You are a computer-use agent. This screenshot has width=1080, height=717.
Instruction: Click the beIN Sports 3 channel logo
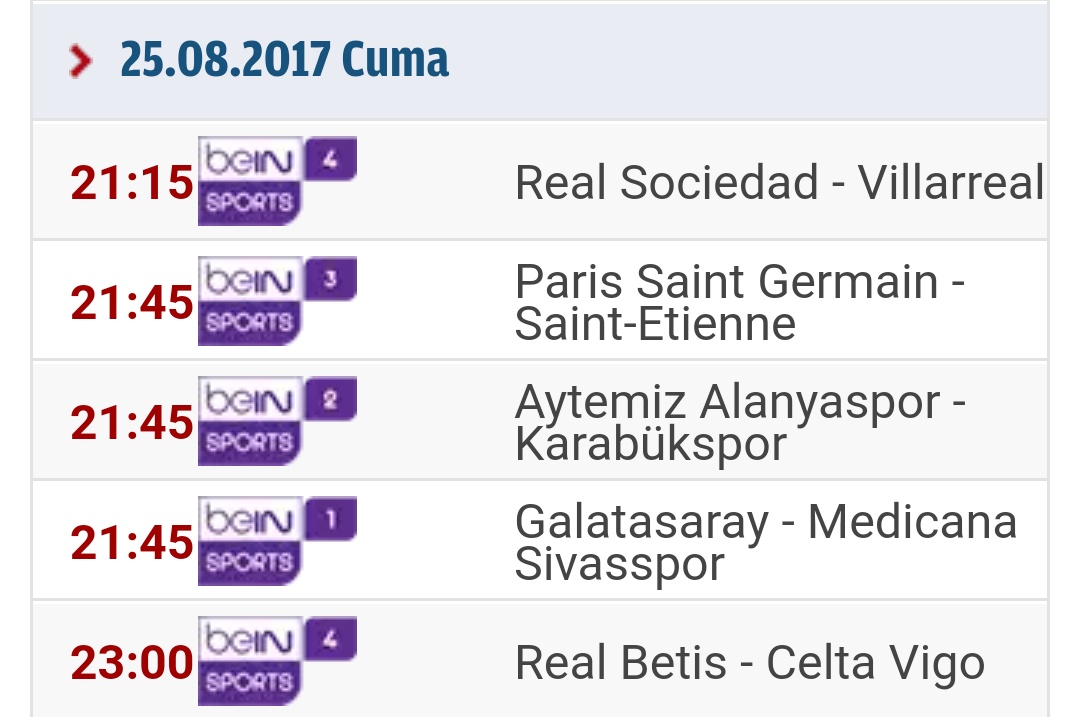(277, 301)
